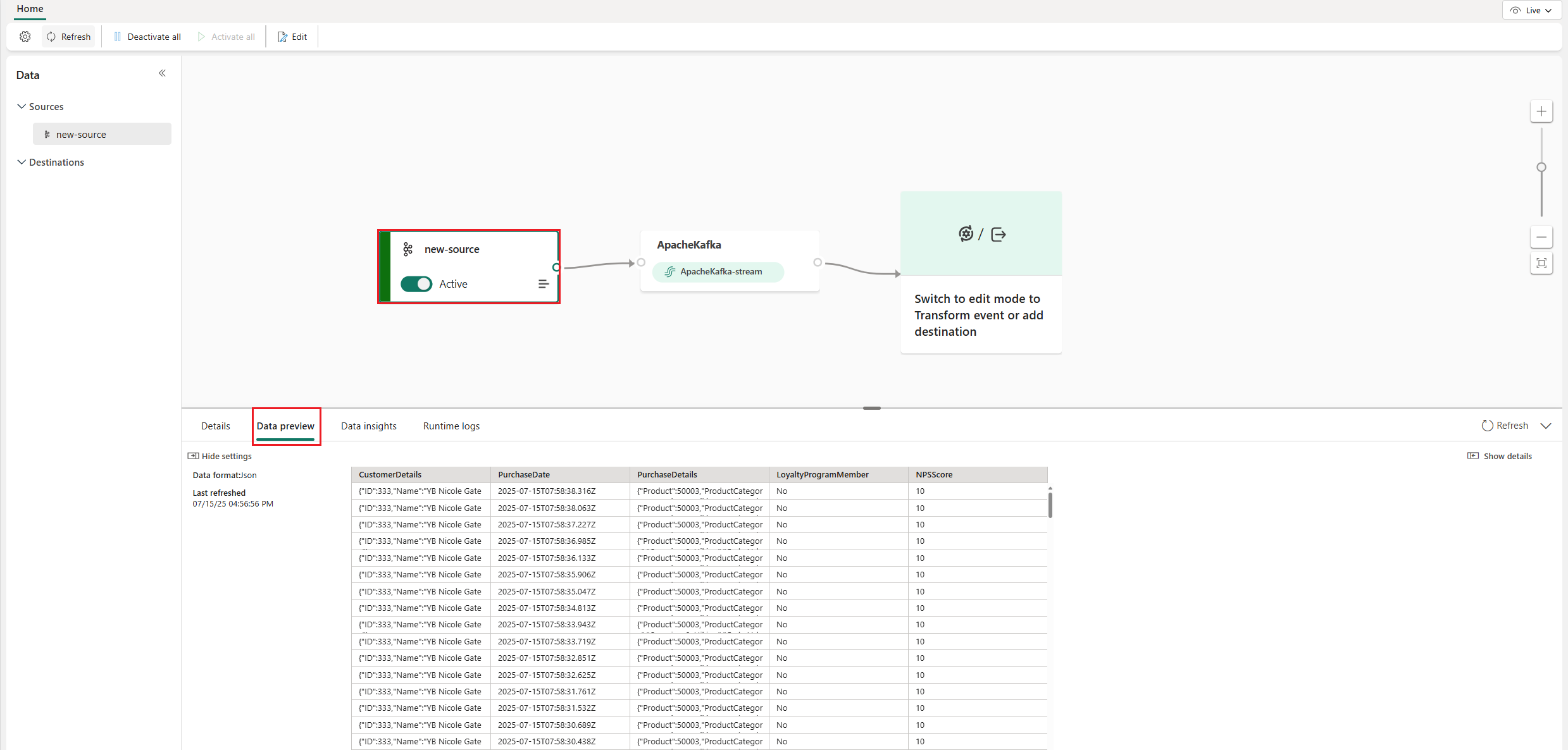Click the PurchaseDate column header
The image size is (1568, 750).
560,475
